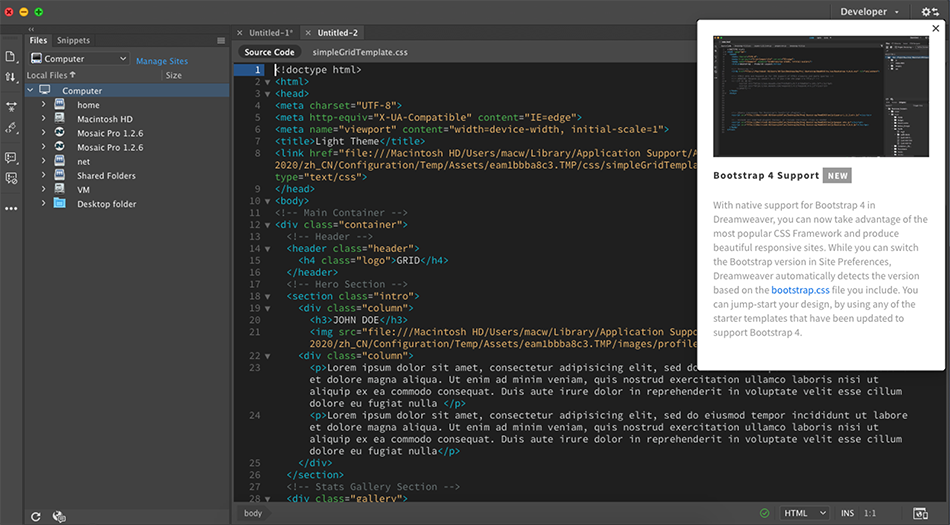The image size is (950, 525).
Task: Click the Expand All code icon
Action: pos(11,107)
